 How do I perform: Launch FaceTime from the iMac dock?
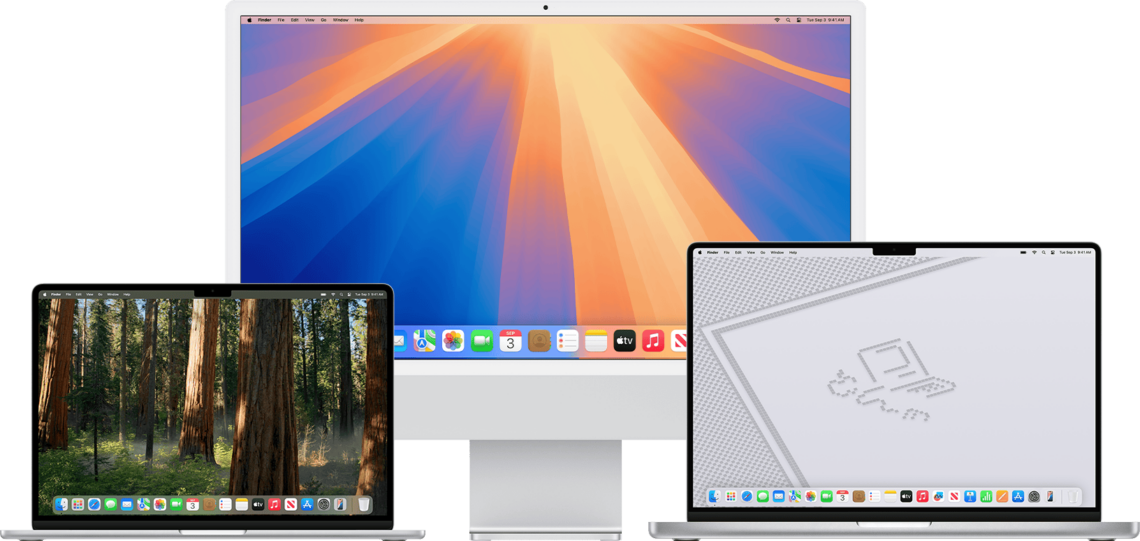482,341
